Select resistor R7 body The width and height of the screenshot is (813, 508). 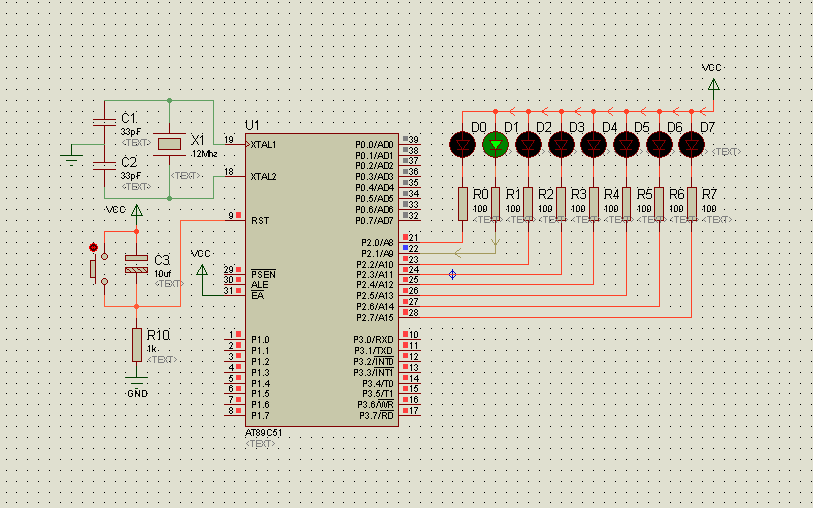pos(691,204)
